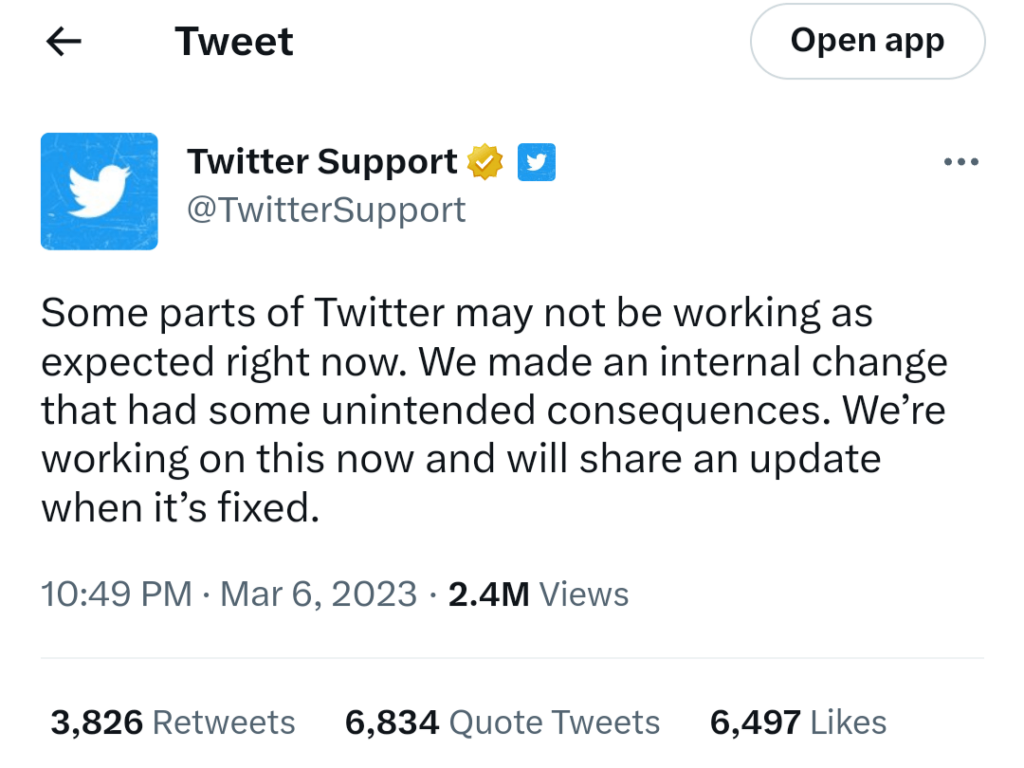Open the three-dot more options menu
Screen dimensions: 1024x768
click(961, 161)
